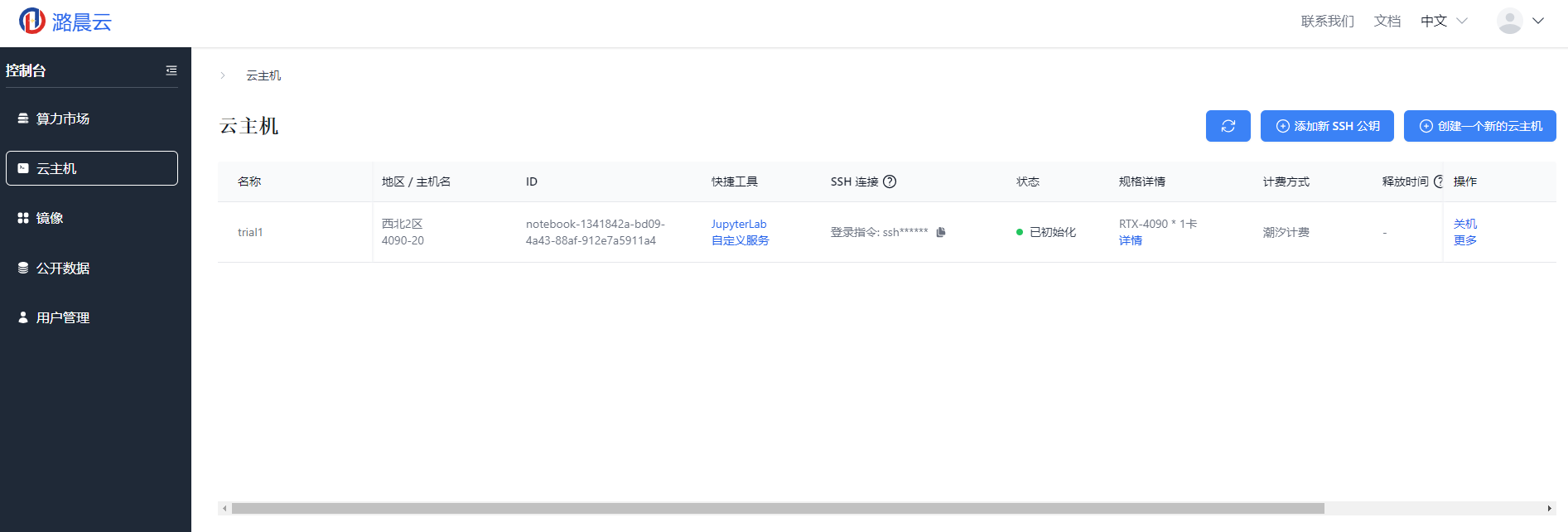Go to 公开数据 sidebar item

point(62,268)
